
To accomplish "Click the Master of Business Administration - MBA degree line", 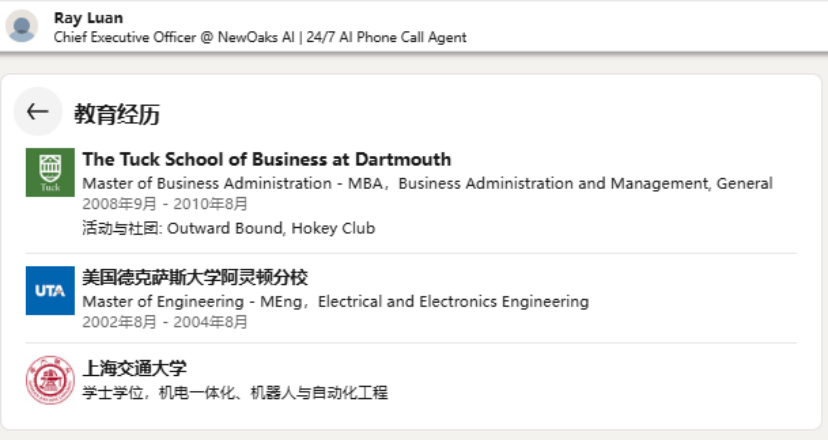I will pos(427,184).
